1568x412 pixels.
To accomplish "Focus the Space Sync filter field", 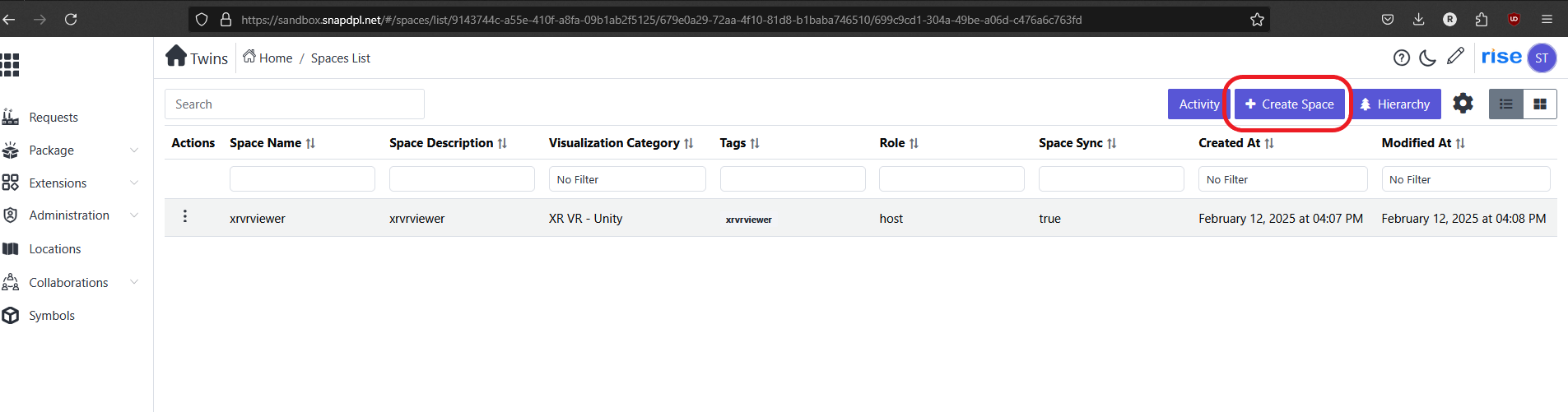I will [x=1111, y=179].
